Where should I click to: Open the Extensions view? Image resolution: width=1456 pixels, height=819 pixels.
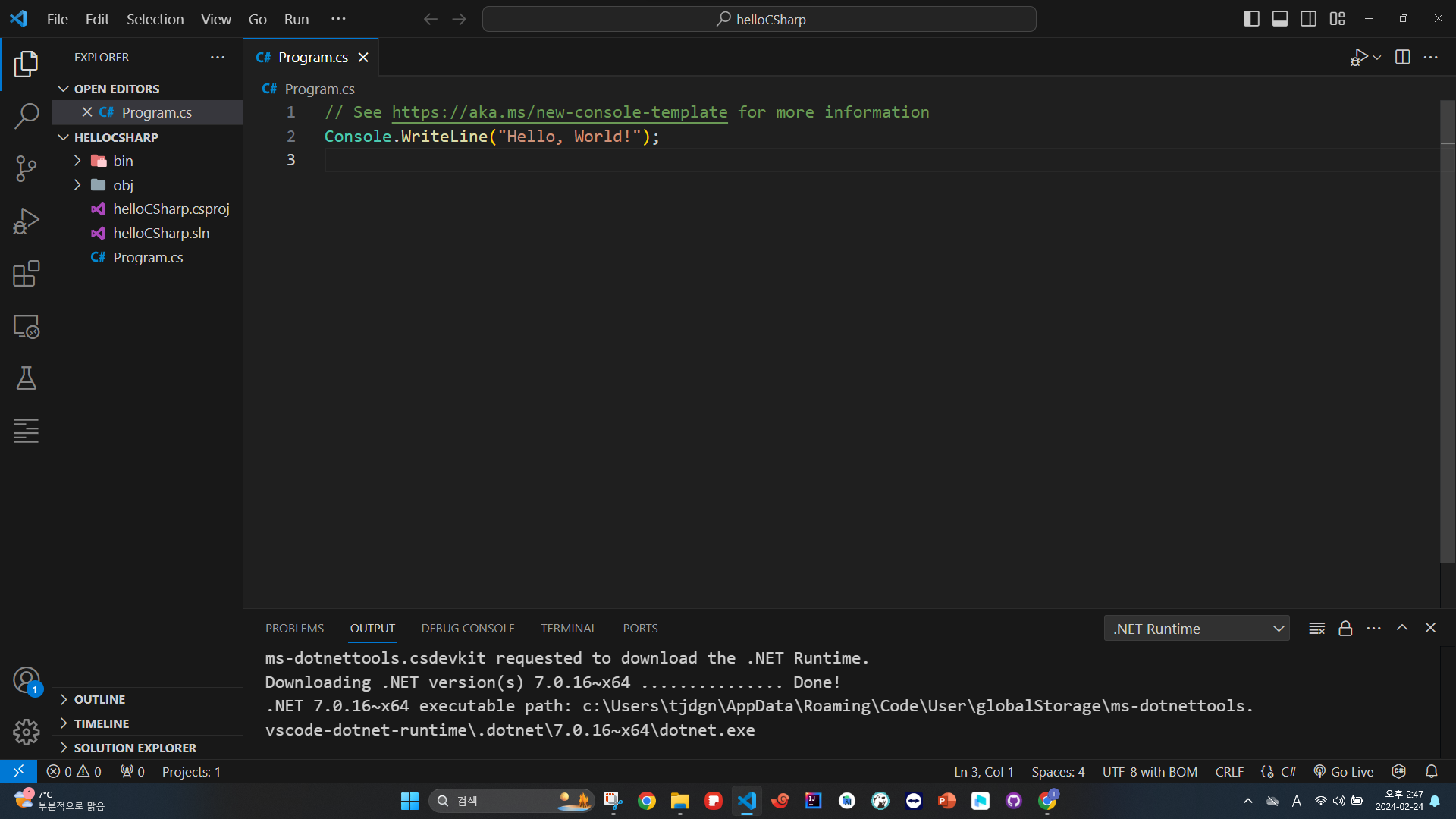tap(26, 274)
